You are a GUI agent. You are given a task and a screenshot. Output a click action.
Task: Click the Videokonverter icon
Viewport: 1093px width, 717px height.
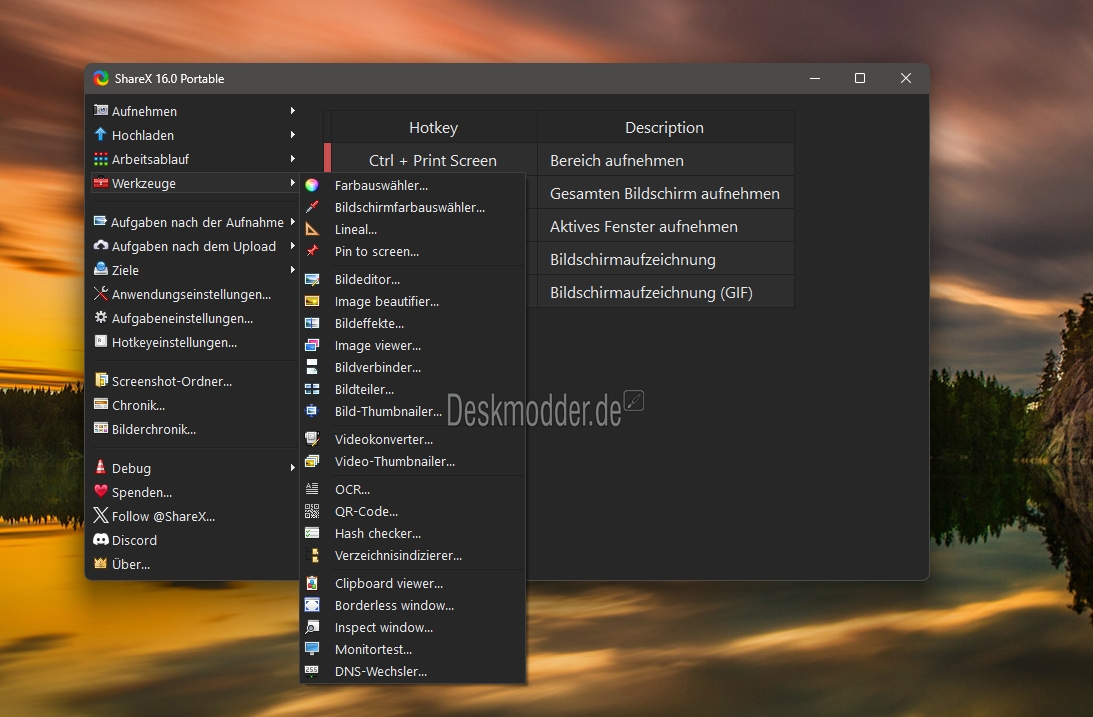tap(312, 439)
